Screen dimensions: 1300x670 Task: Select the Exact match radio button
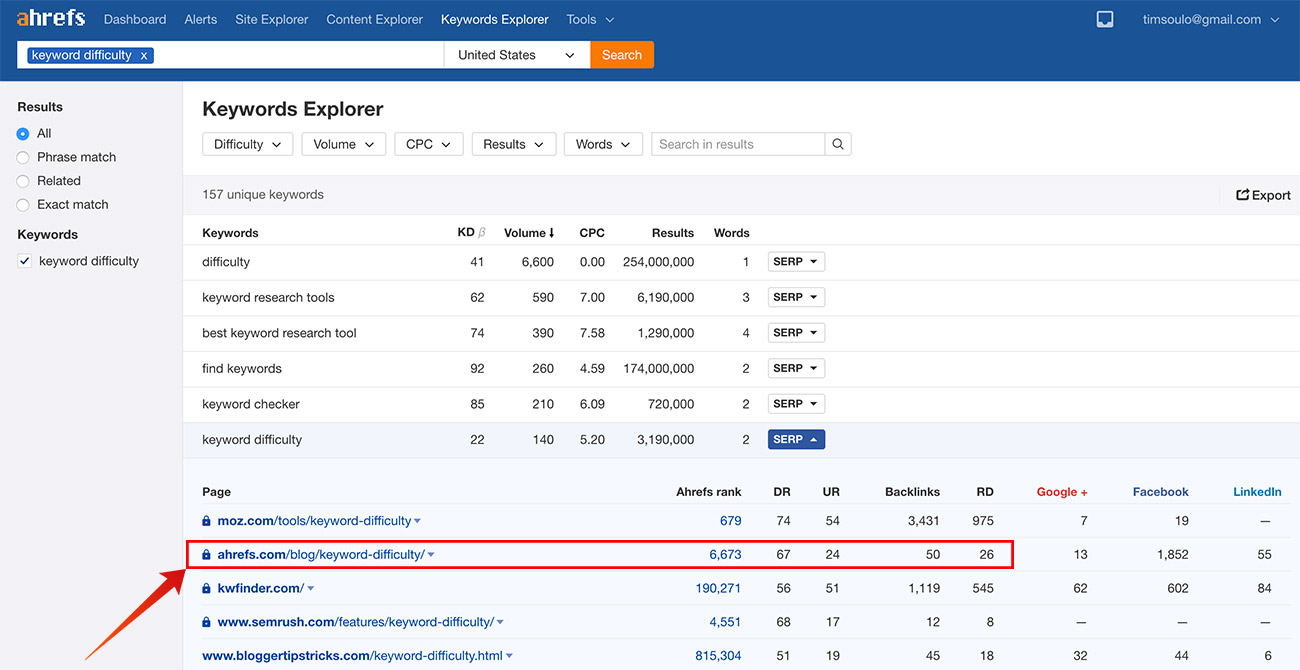[x=22, y=204]
